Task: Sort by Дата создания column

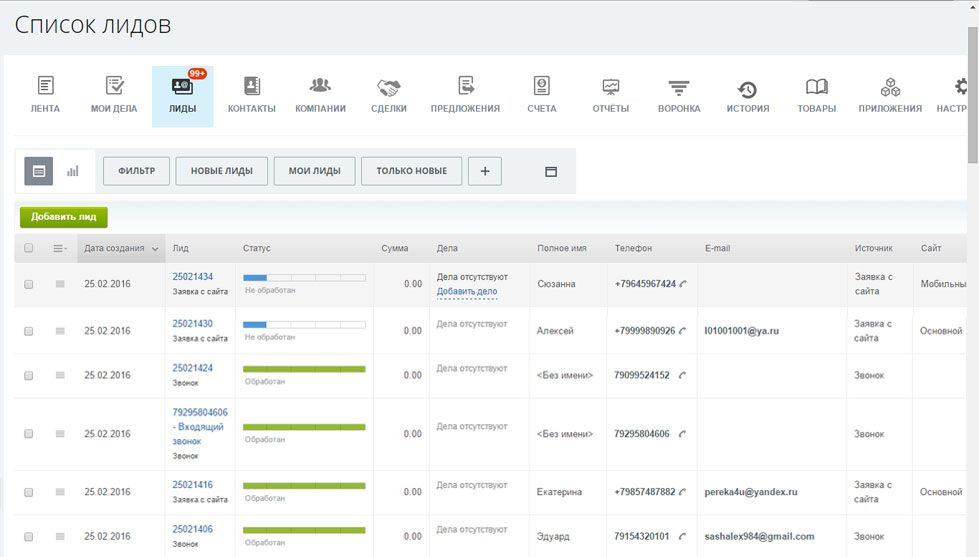Action: click(121, 248)
